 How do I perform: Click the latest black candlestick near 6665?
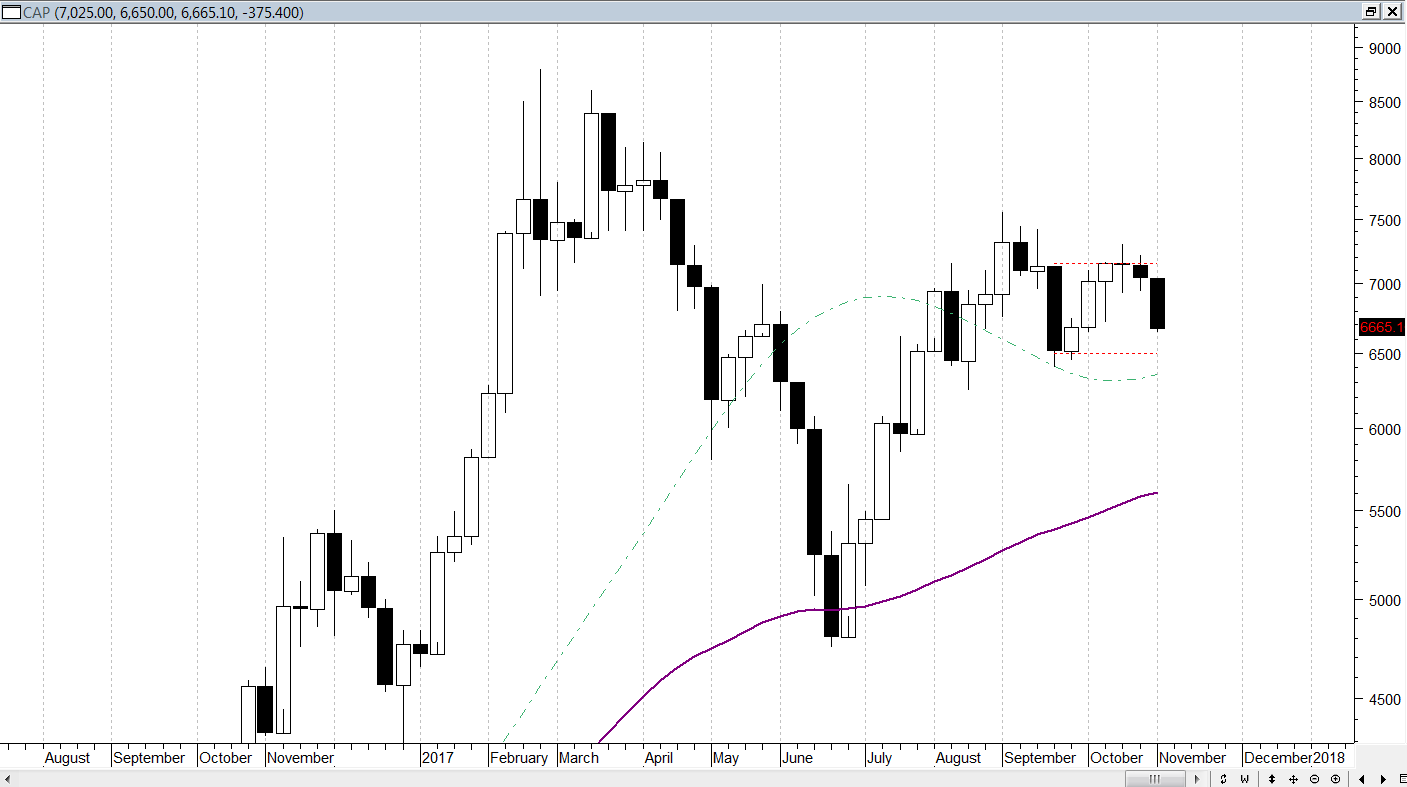tap(1157, 303)
